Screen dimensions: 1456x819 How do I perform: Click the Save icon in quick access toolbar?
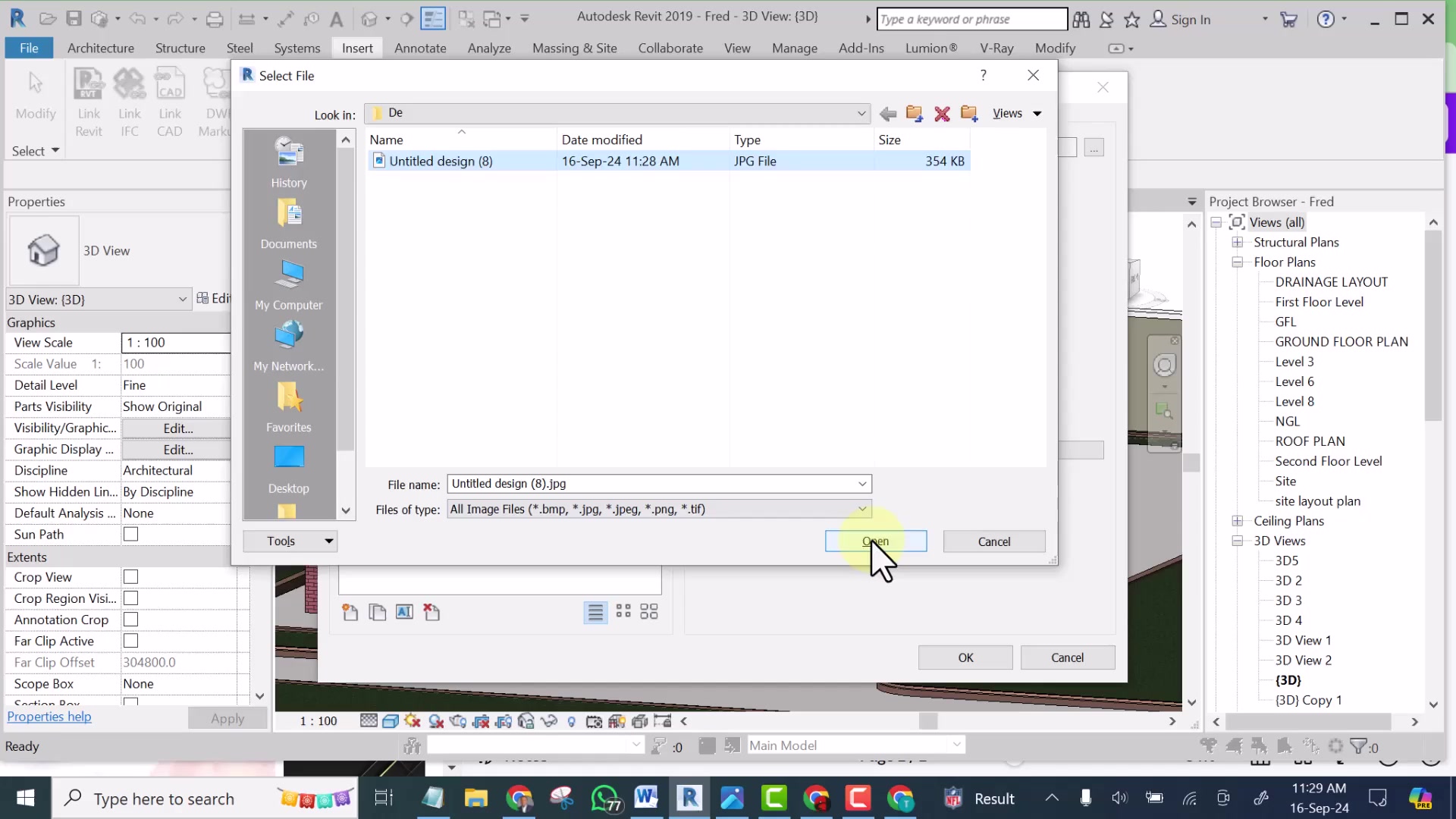pos(74,19)
